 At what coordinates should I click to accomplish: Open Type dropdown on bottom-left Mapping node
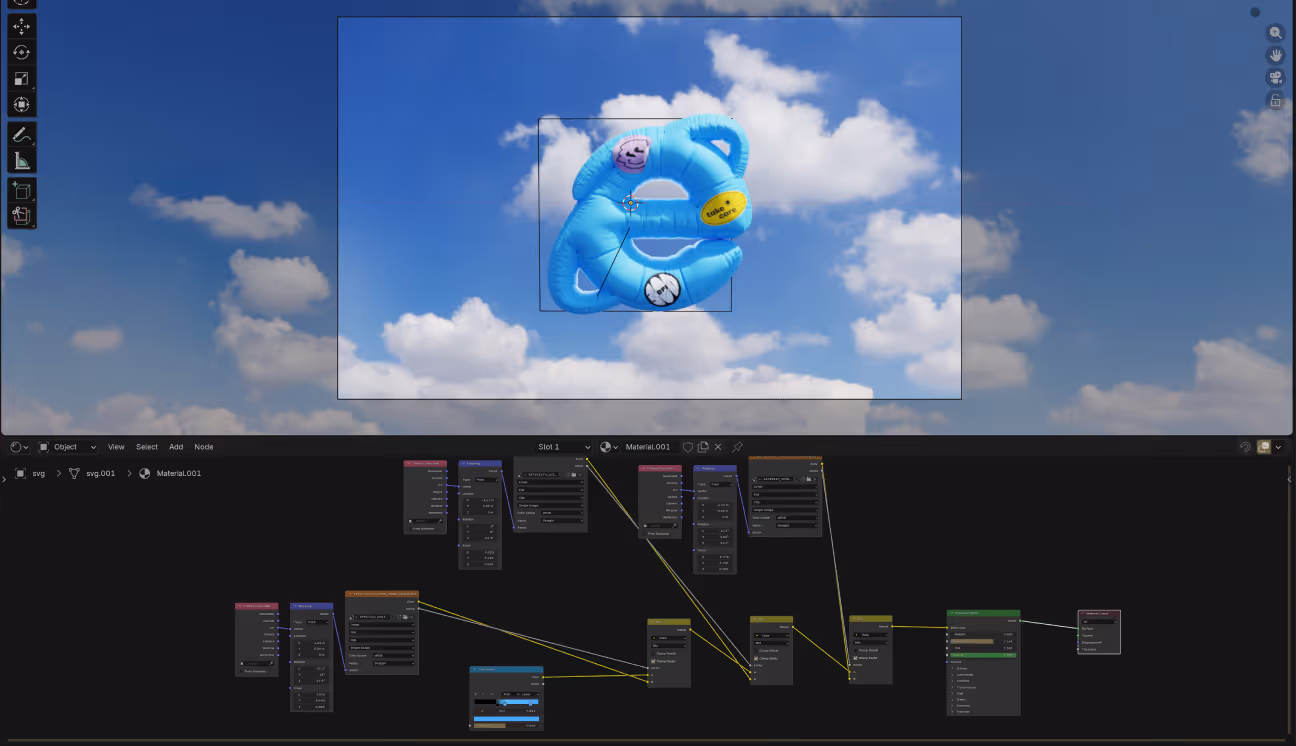[317, 622]
